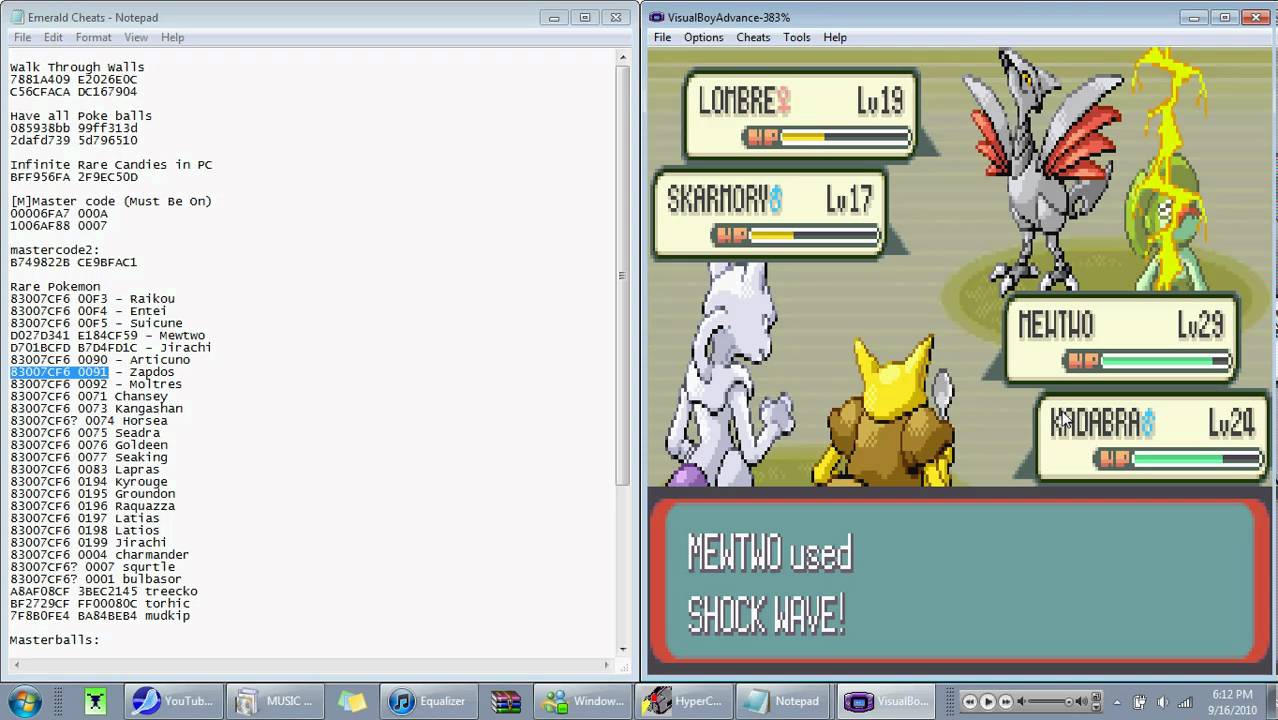Screen dimensions: 1278x720
Task: Open the system volume tray icon
Action: 1162,702
